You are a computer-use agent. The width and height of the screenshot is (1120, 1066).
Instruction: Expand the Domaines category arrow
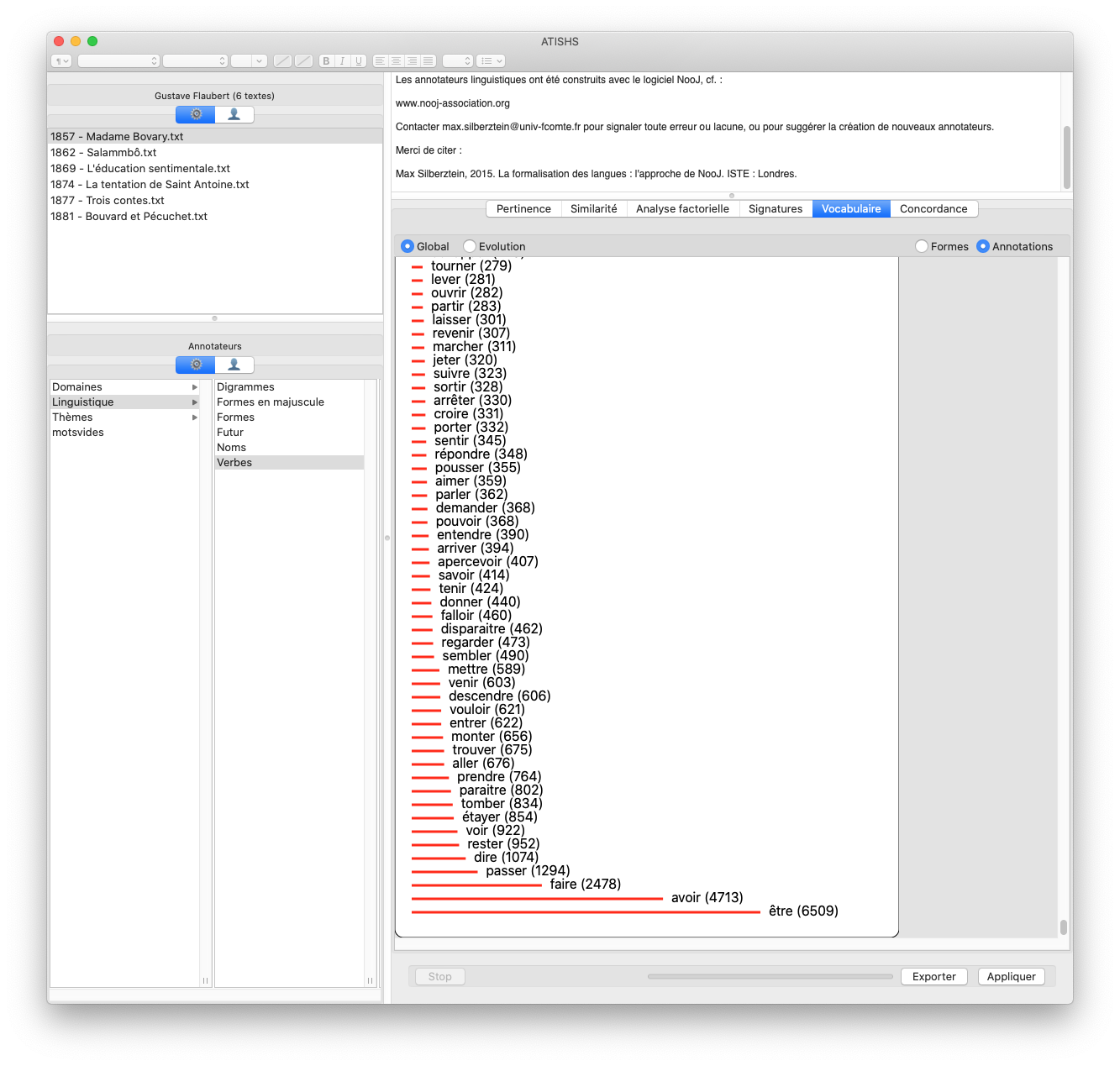click(195, 387)
